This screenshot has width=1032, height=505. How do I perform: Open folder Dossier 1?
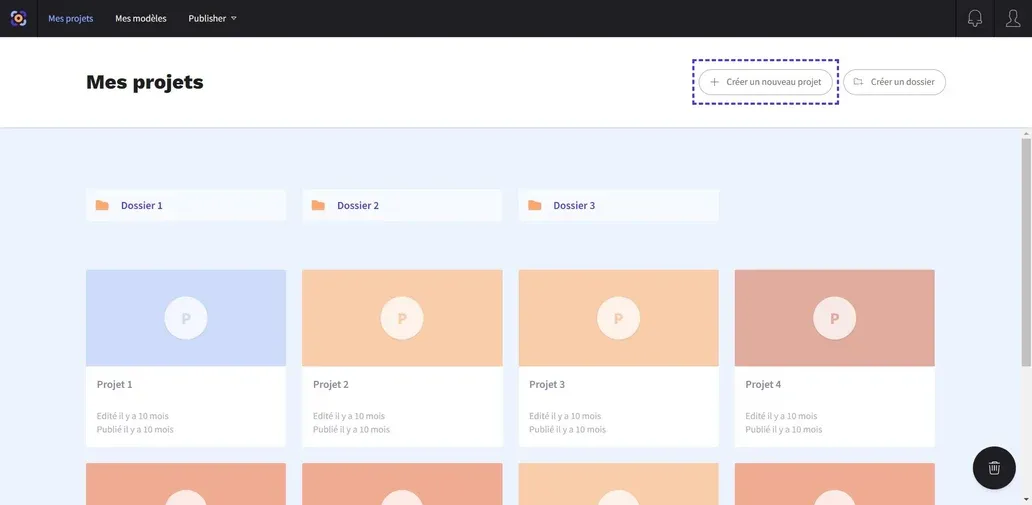tap(186, 205)
